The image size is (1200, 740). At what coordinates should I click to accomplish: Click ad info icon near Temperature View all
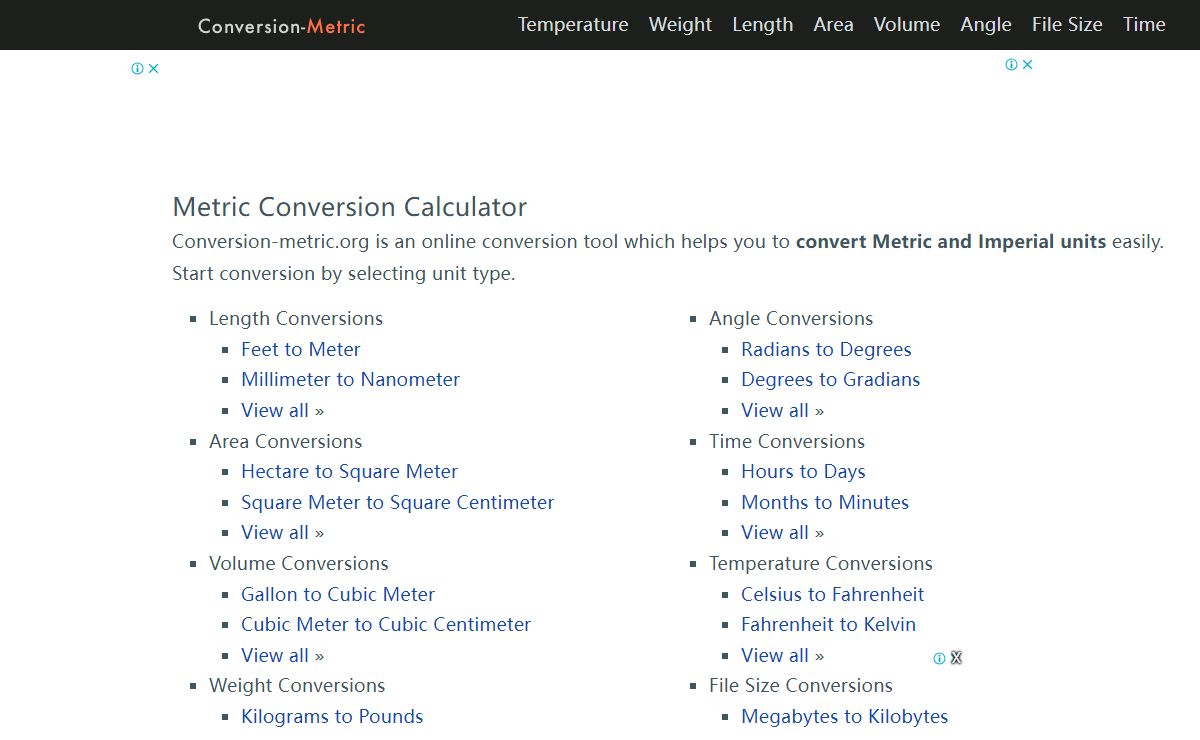tap(939, 658)
